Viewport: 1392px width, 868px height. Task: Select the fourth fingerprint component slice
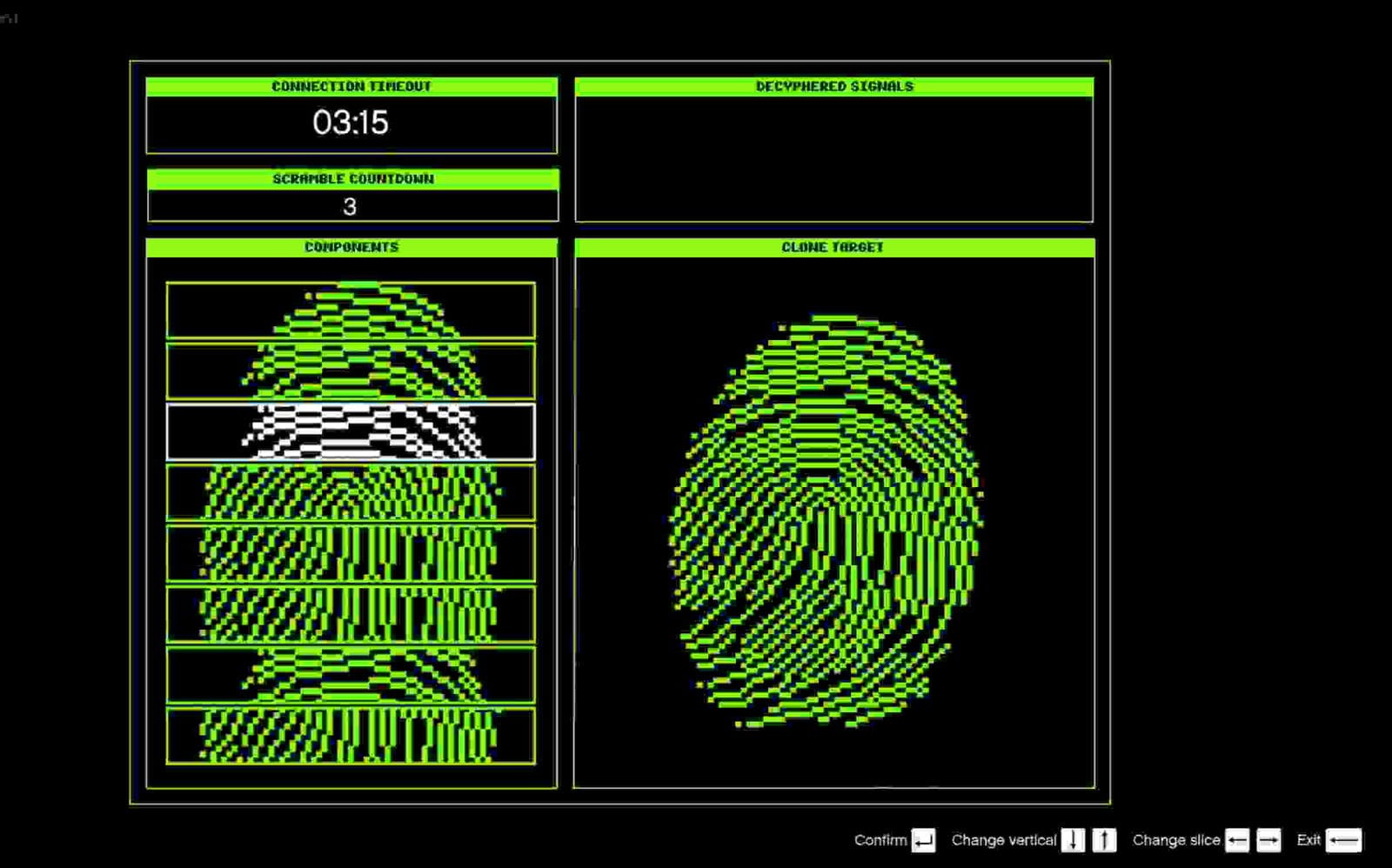351,492
